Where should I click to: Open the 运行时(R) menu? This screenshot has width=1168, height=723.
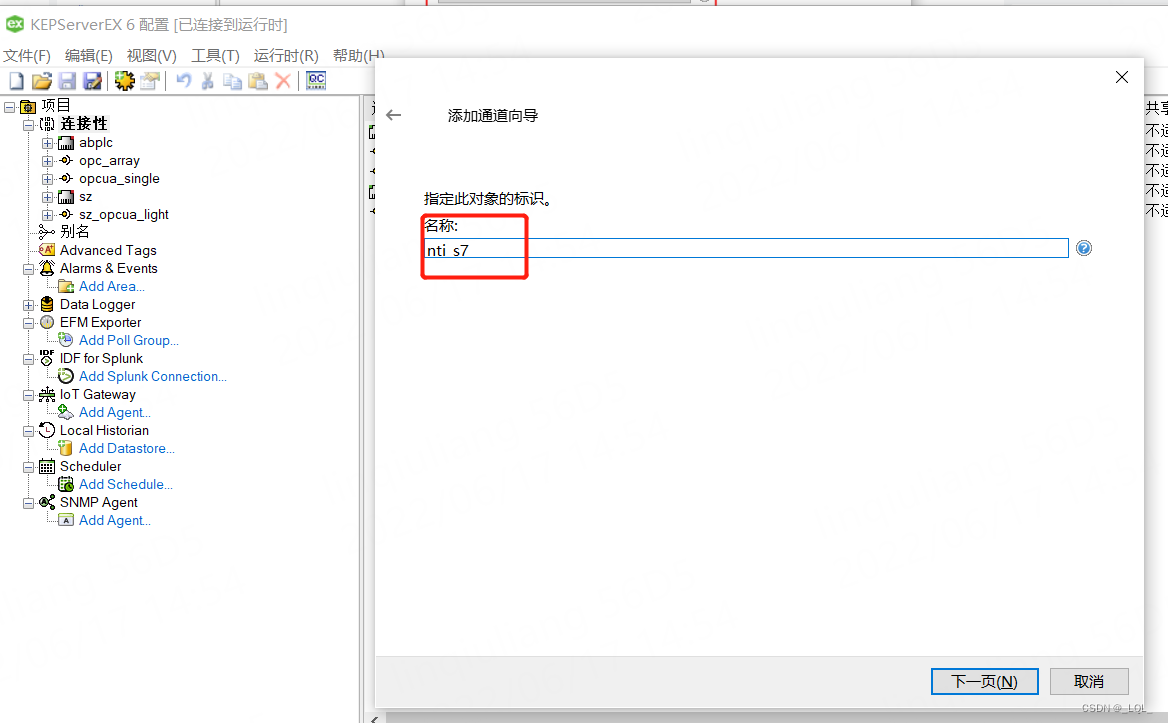pyautogui.click(x=286, y=56)
